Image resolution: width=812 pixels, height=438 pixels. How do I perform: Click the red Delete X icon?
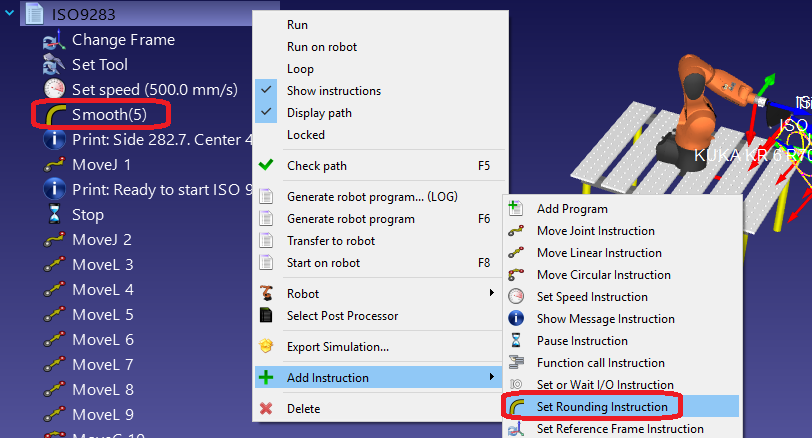tap(266, 408)
